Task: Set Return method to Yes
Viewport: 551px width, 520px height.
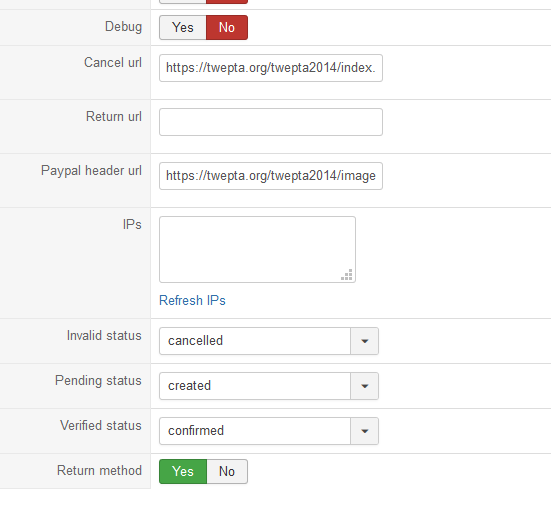Action: pyautogui.click(x=183, y=472)
